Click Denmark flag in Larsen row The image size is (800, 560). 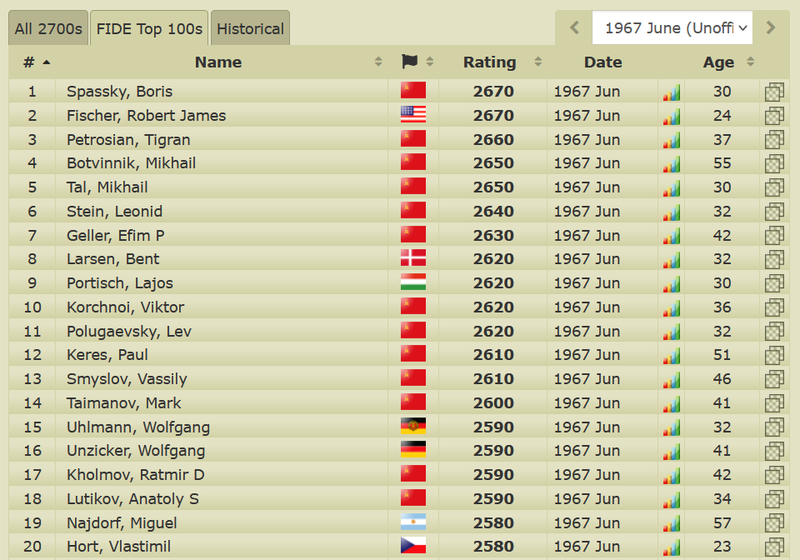pyautogui.click(x=413, y=260)
